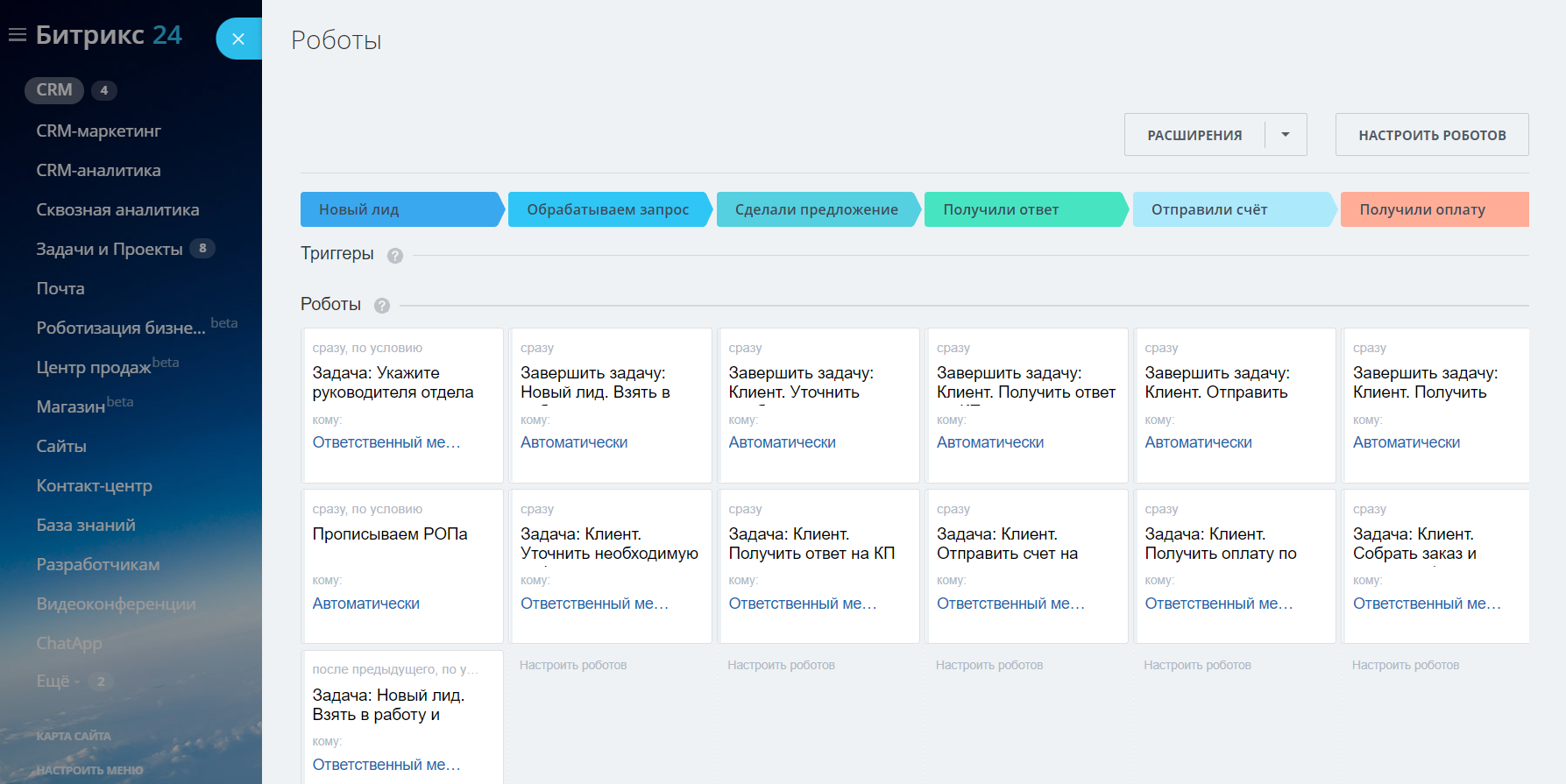
Task: Open Настроить меню at sidebar bottom
Action: (x=89, y=770)
